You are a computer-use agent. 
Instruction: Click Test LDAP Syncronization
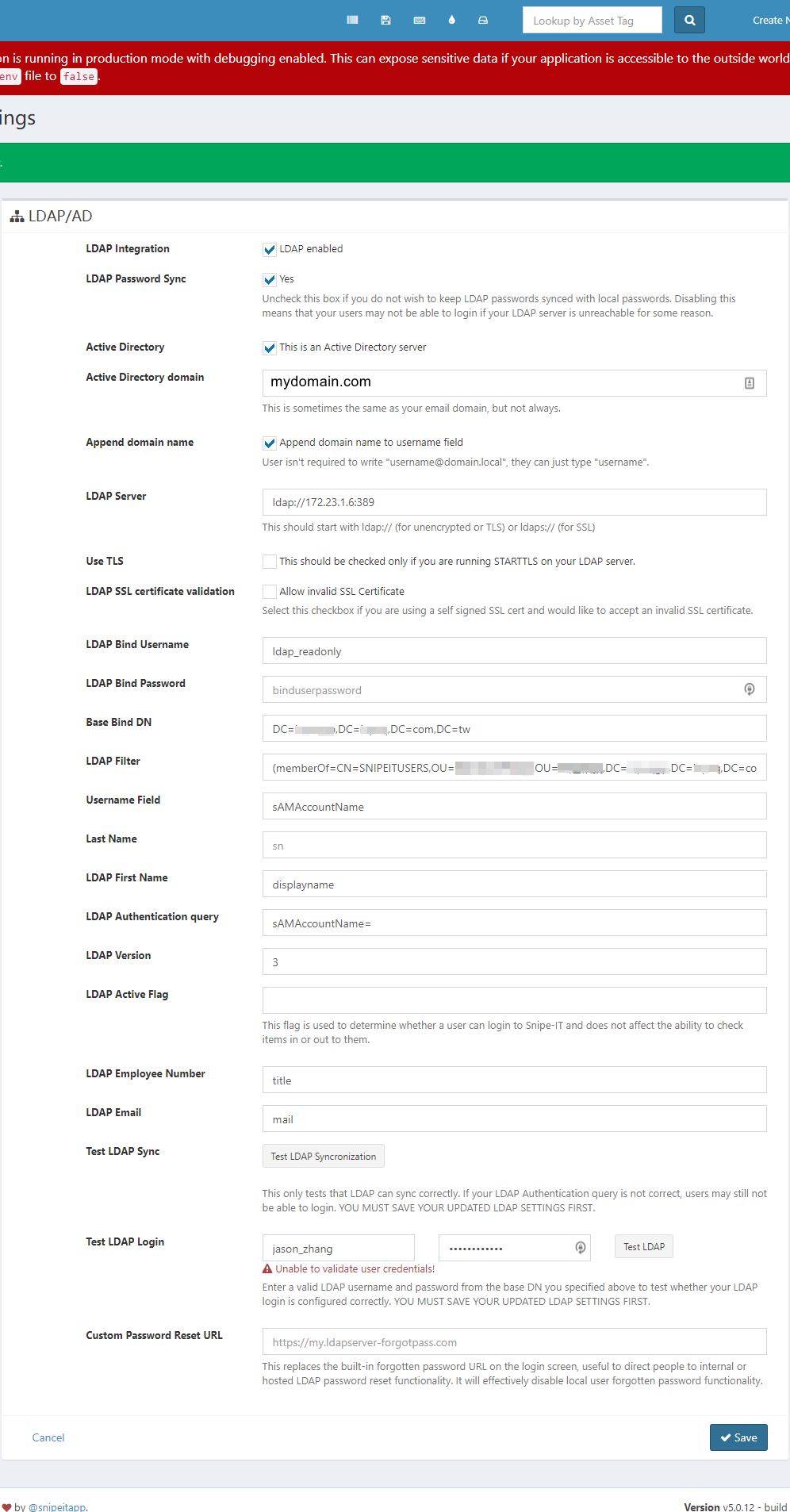tap(323, 1156)
